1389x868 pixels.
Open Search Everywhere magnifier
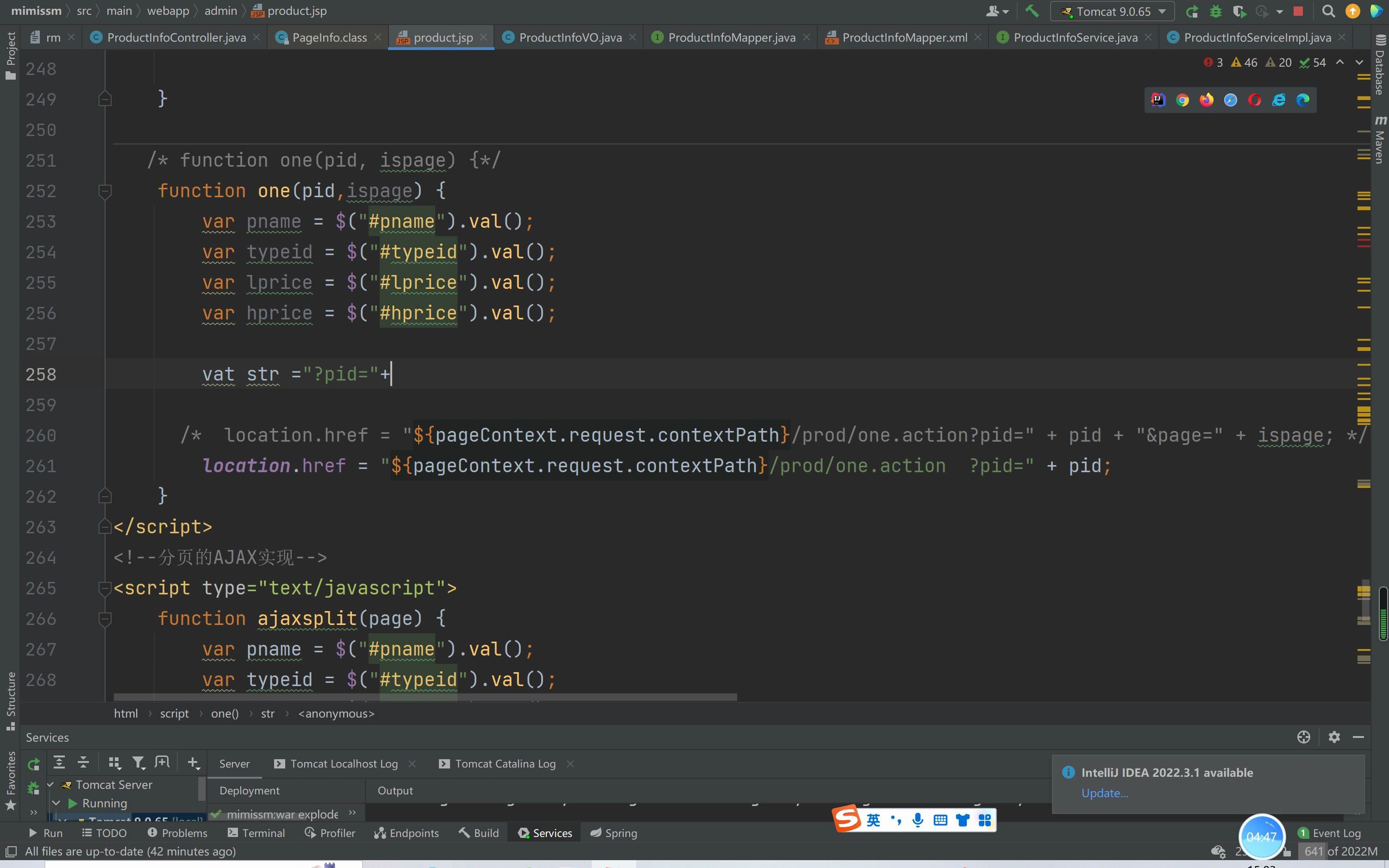click(1328, 12)
